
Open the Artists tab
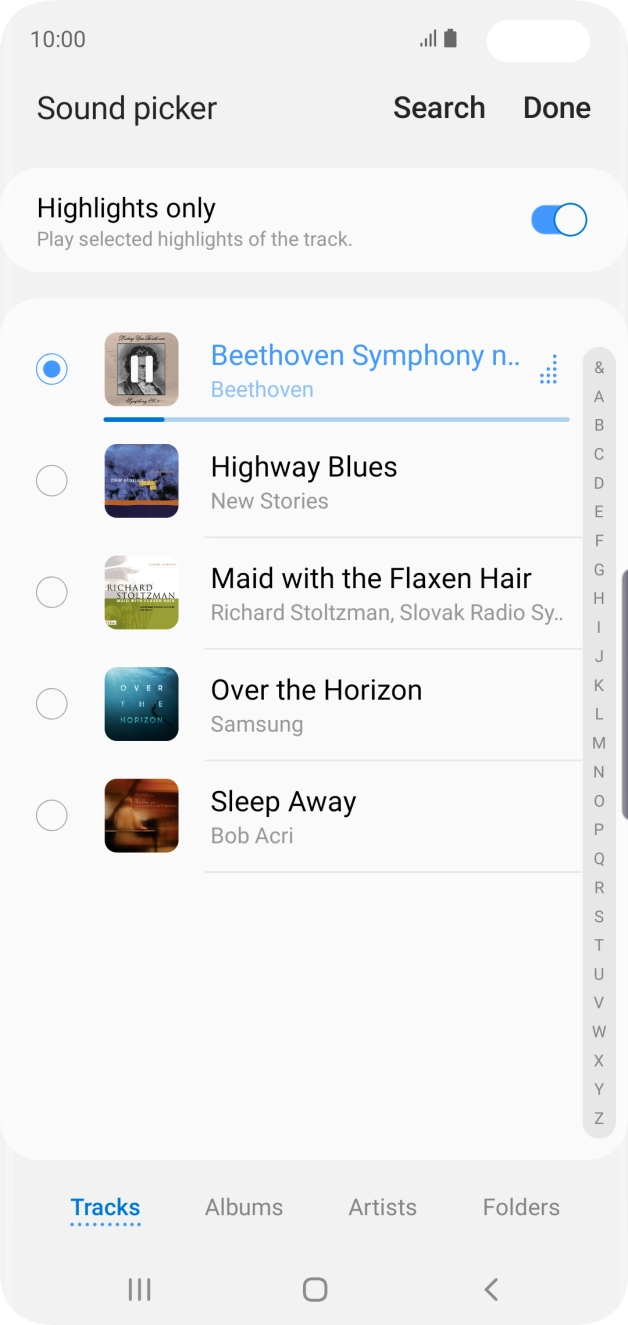[382, 1207]
